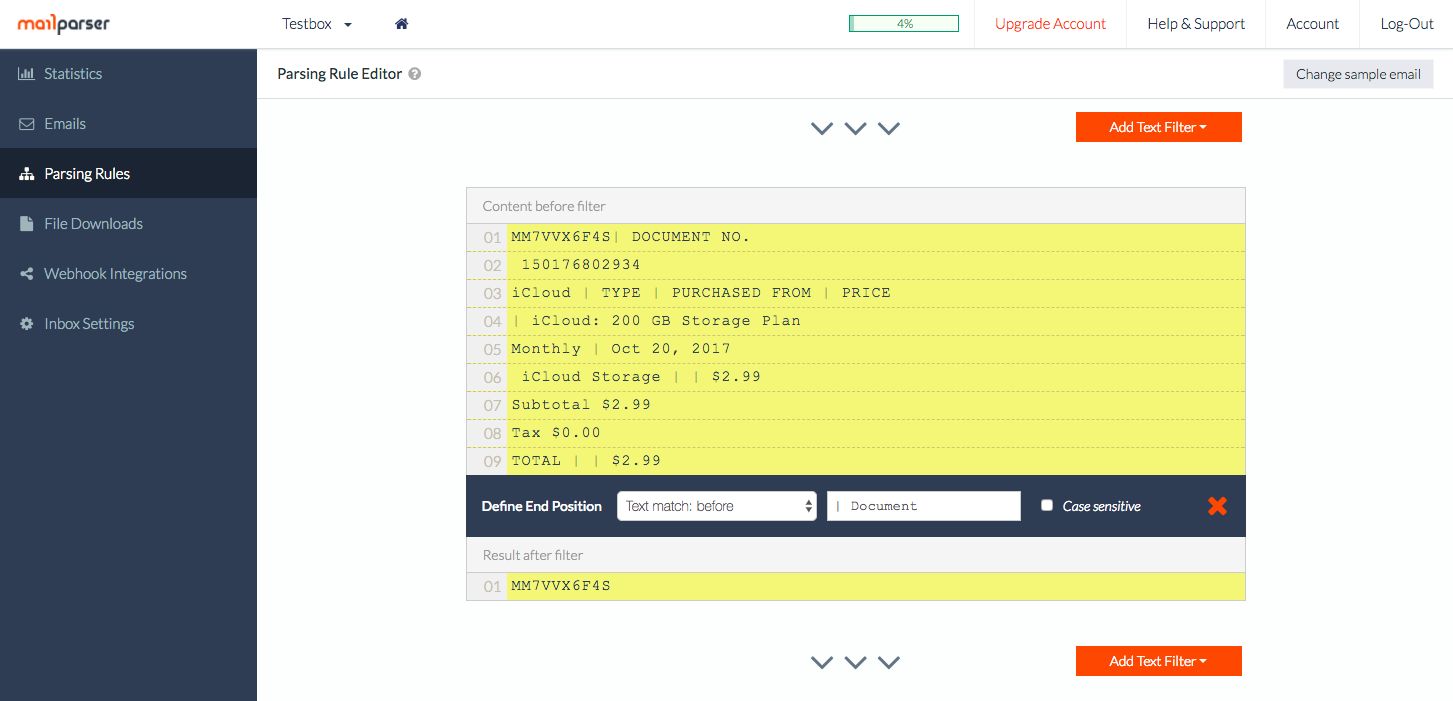Click the Statistics bar chart icon

pyautogui.click(x=27, y=74)
